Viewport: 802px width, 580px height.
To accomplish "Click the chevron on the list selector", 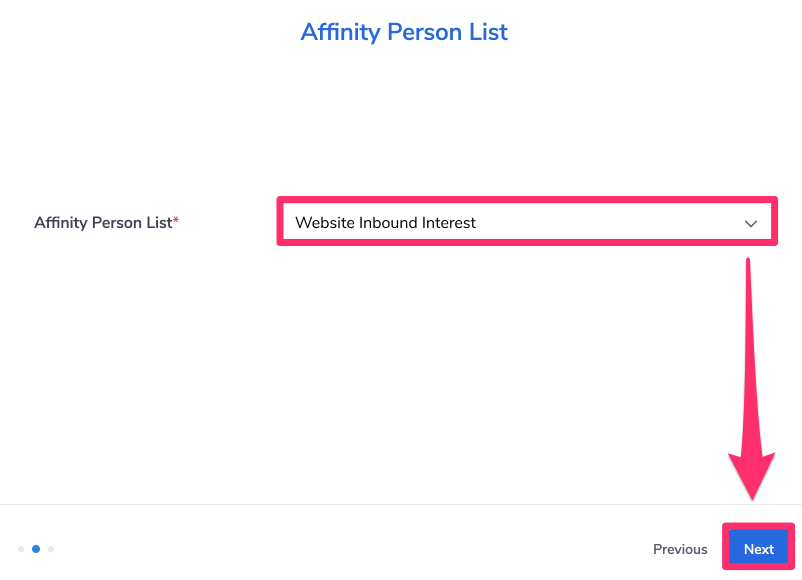I will [x=751, y=223].
